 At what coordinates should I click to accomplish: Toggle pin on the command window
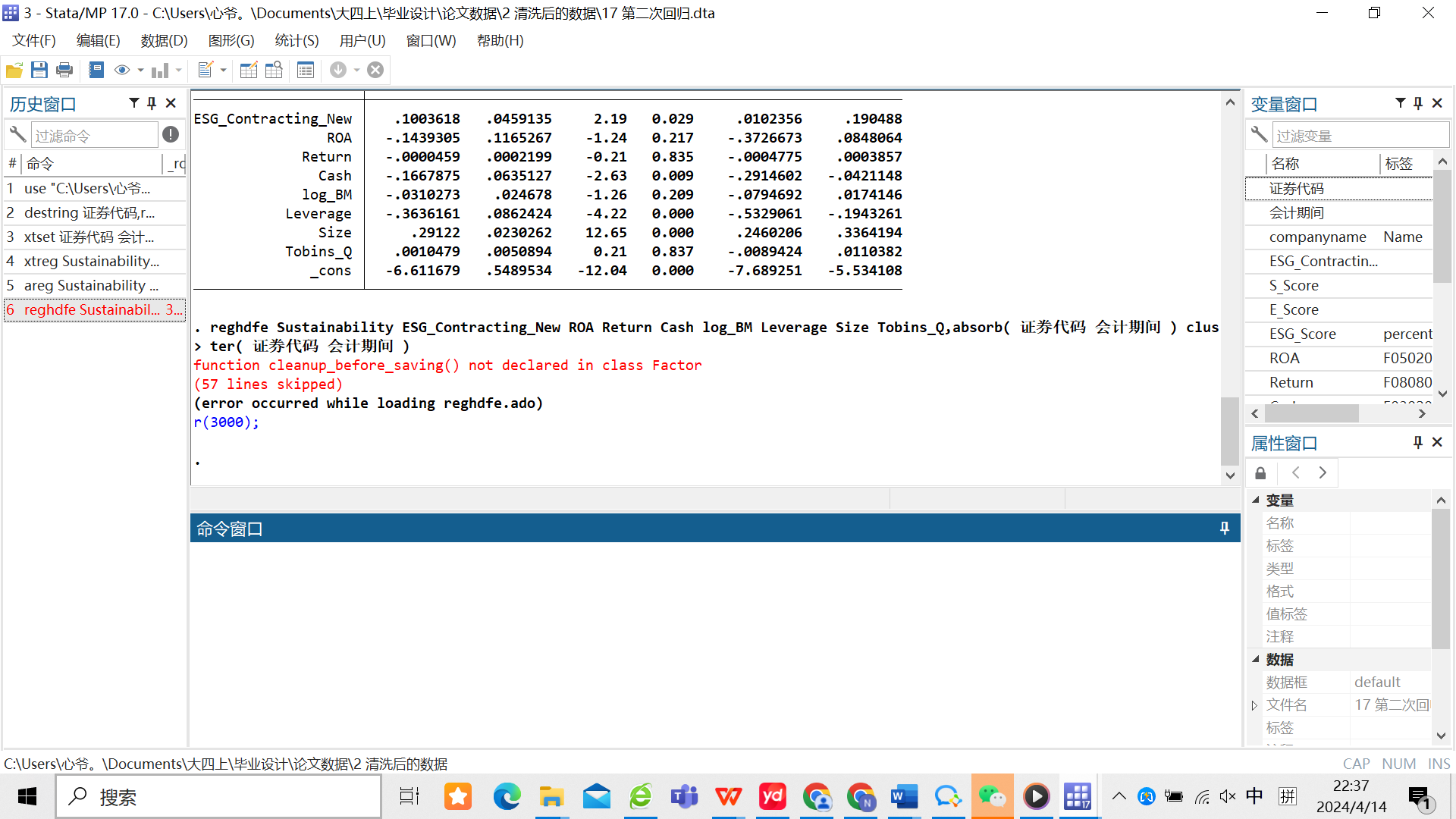1224,529
